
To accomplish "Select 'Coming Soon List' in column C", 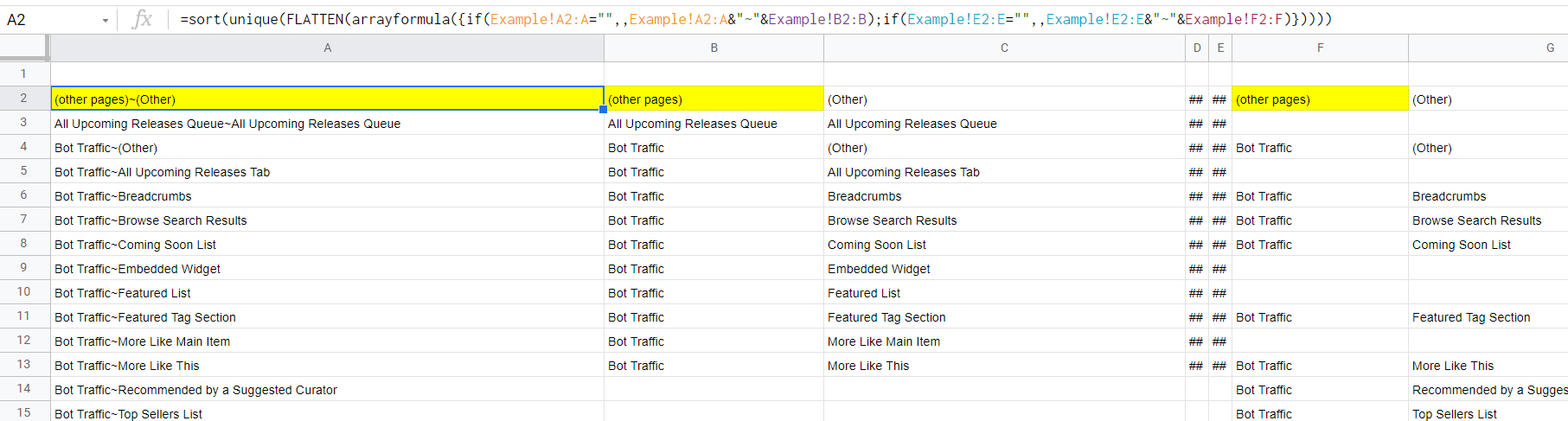I will 1004,244.
